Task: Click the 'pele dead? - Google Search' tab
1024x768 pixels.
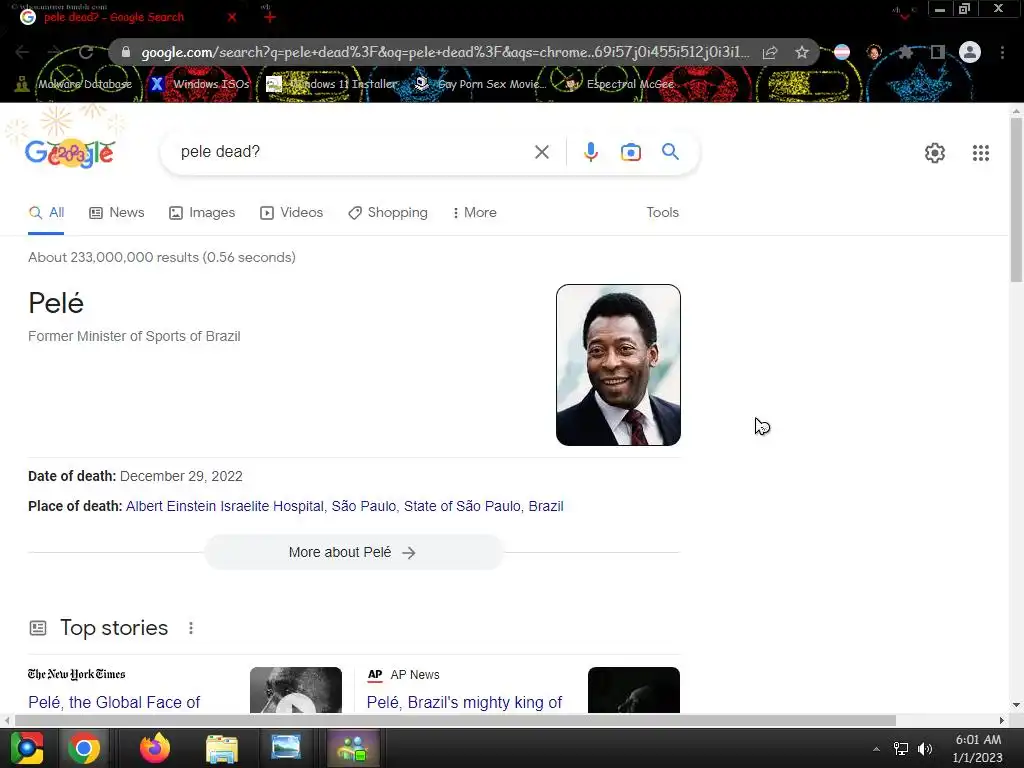Action: point(114,17)
